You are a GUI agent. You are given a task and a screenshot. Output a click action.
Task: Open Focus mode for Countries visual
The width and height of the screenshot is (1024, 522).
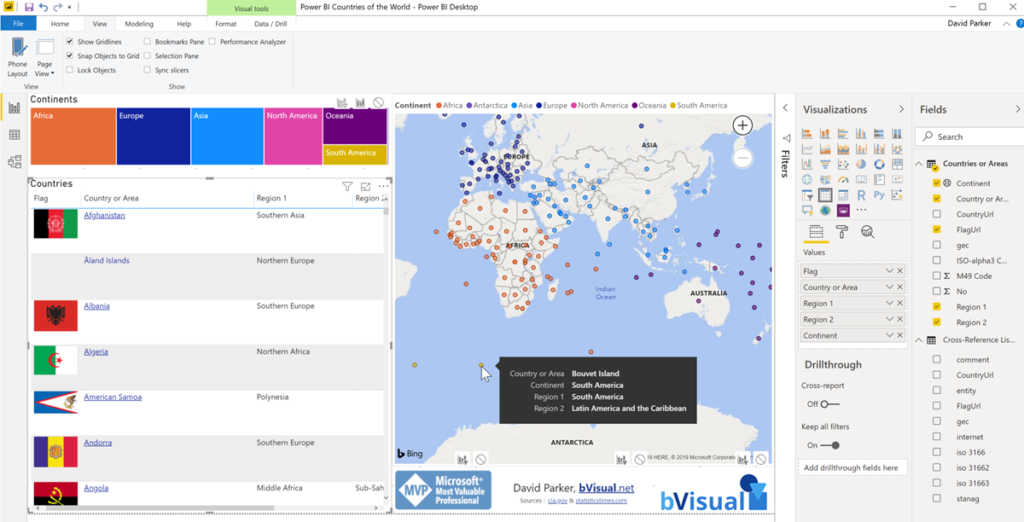click(x=366, y=186)
